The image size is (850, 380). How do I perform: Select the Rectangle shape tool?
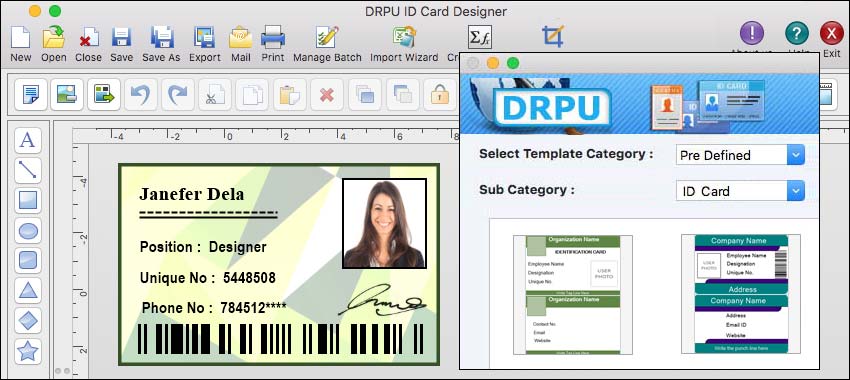click(x=28, y=201)
